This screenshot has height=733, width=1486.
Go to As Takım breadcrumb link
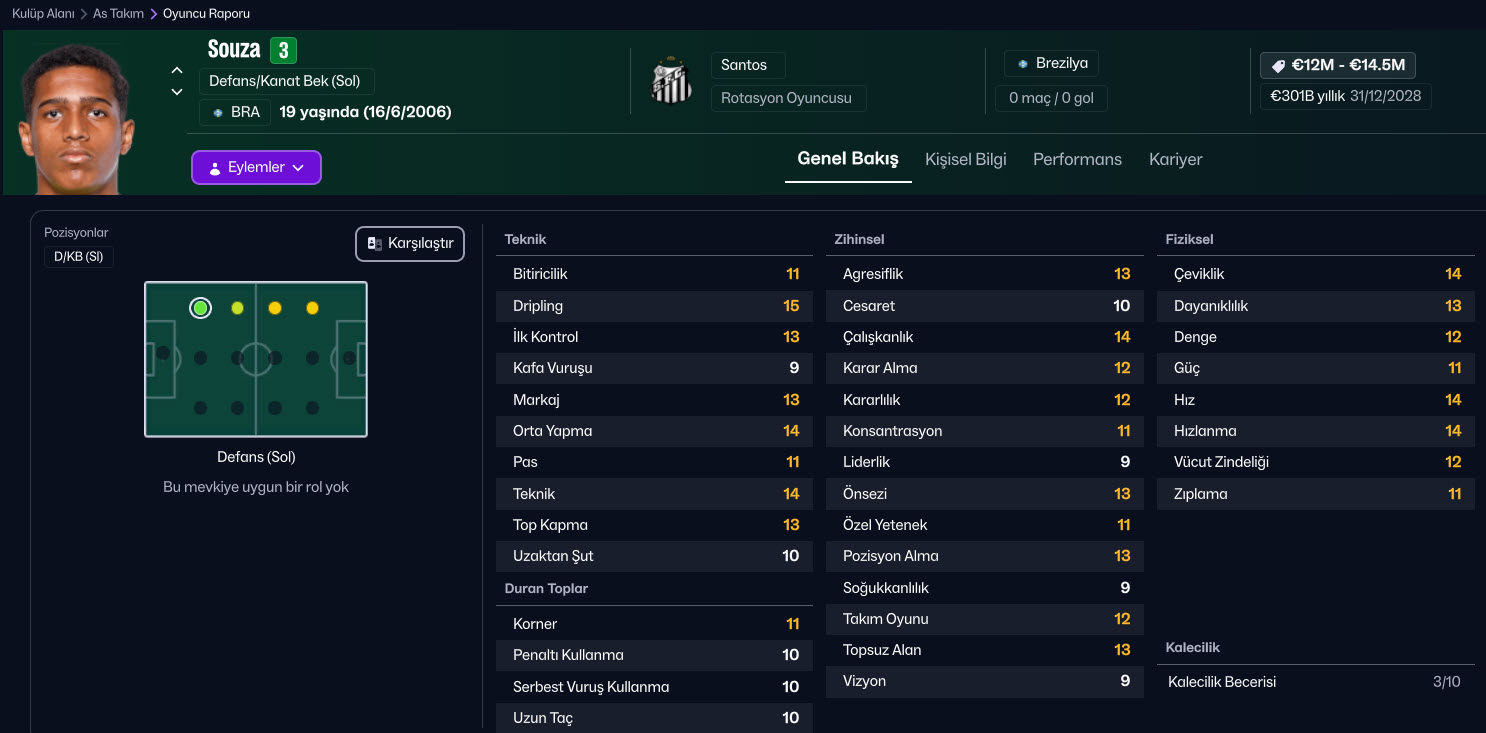click(118, 14)
